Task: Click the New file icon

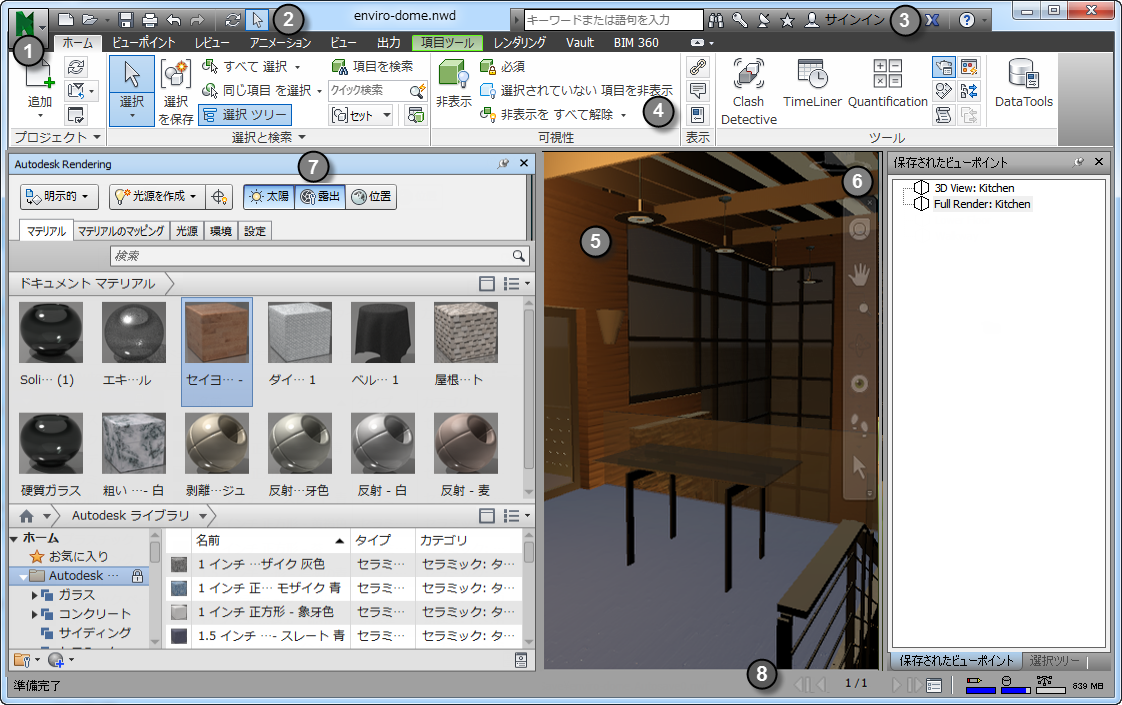Action: [x=65, y=20]
